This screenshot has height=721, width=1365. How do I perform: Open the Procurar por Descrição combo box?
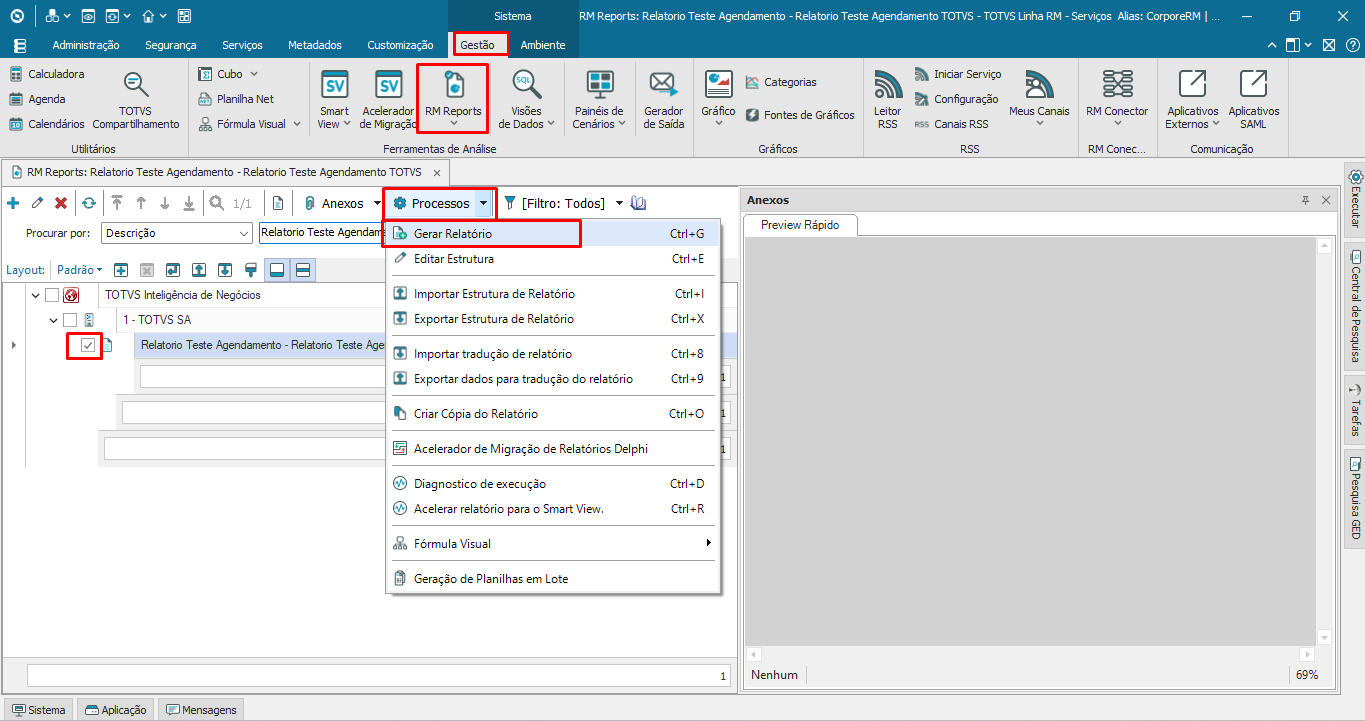click(177, 233)
